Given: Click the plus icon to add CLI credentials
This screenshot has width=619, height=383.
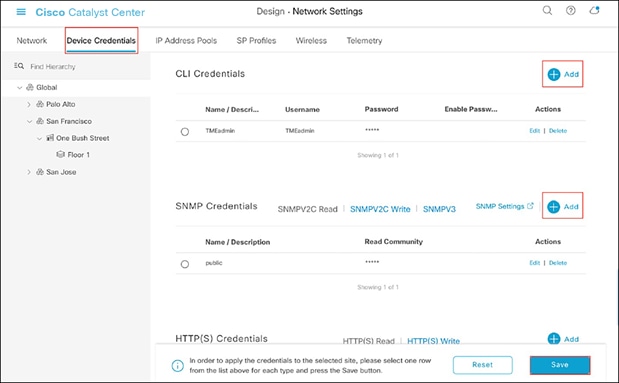Looking at the screenshot, I should (x=554, y=74).
